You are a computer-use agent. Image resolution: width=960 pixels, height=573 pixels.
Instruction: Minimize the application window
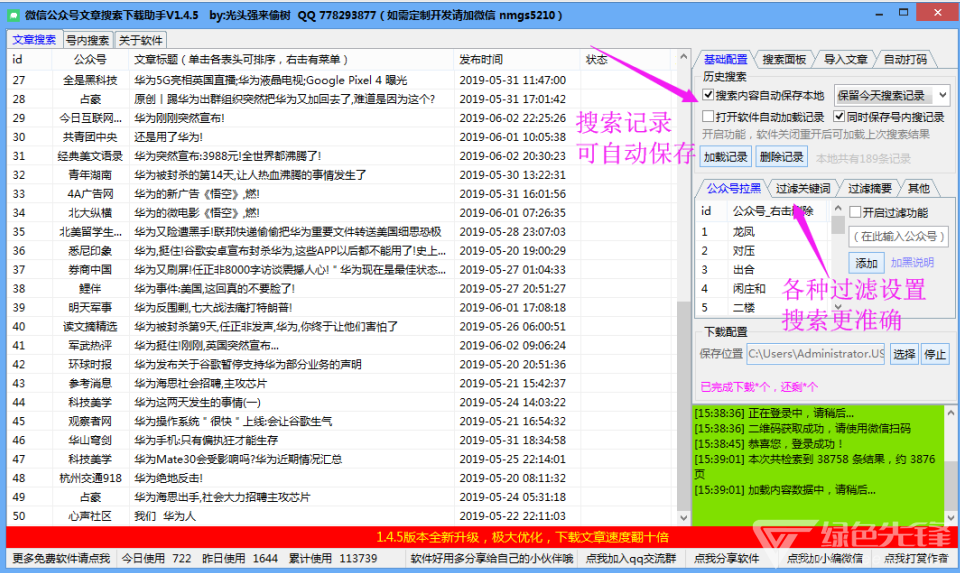point(879,13)
